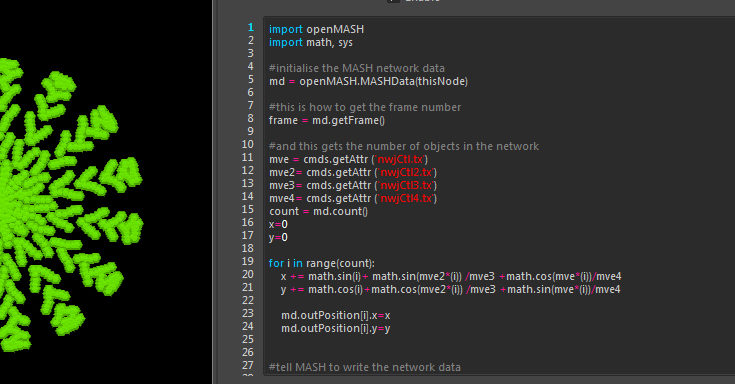Screen dimensions: 735x384
Task: Click line number 19 in the gutter
Action: pos(248,261)
